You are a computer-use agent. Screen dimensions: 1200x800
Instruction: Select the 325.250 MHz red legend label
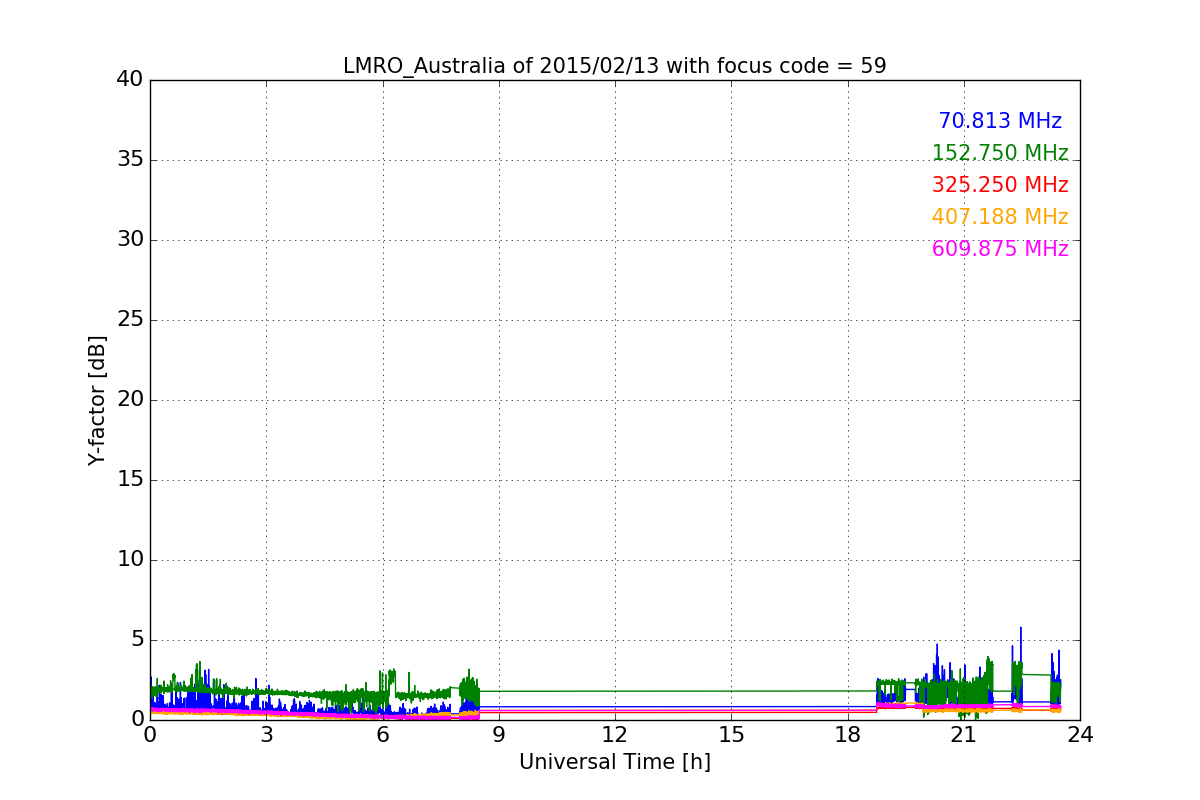(x=999, y=185)
